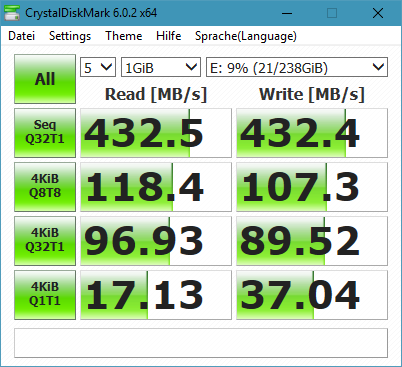Click the Seq write result 432.4
The height and width of the screenshot is (367, 402).
coord(312,133)
